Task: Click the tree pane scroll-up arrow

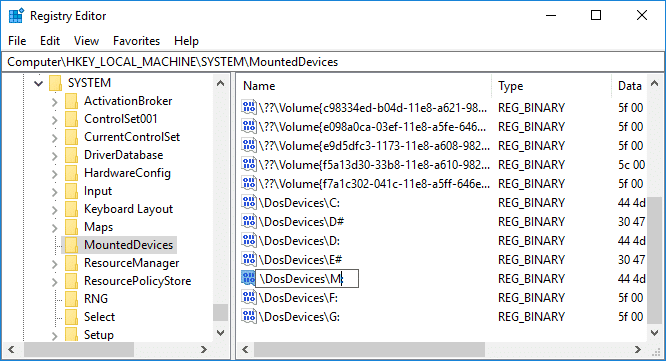Action: 220,83
